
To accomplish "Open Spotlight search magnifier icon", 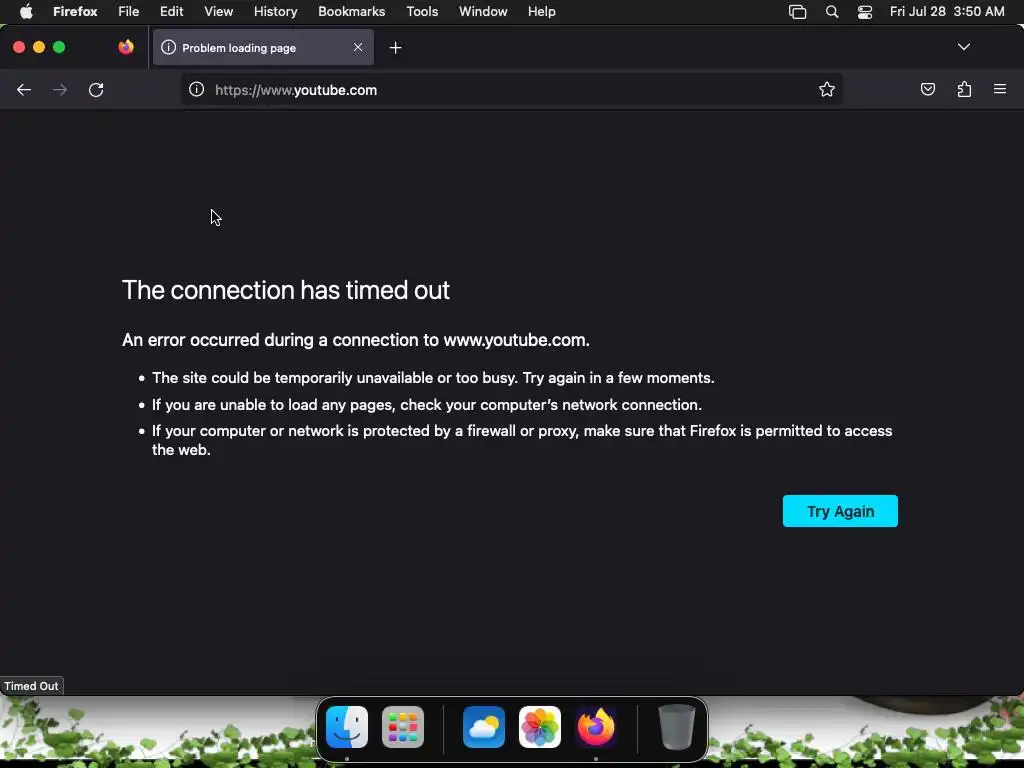I will pos(832,12).
